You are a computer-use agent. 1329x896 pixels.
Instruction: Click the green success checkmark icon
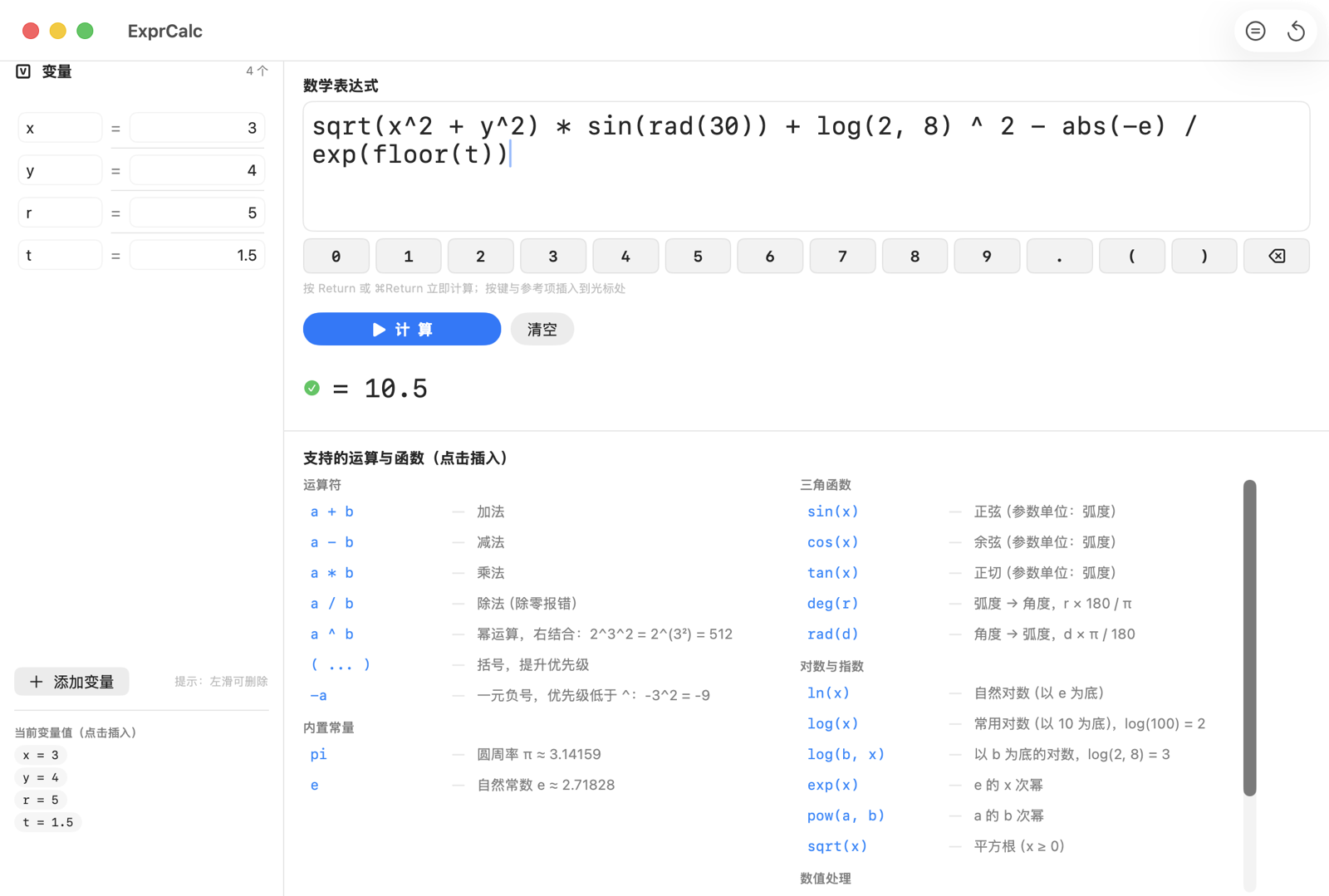coord(312,388)
